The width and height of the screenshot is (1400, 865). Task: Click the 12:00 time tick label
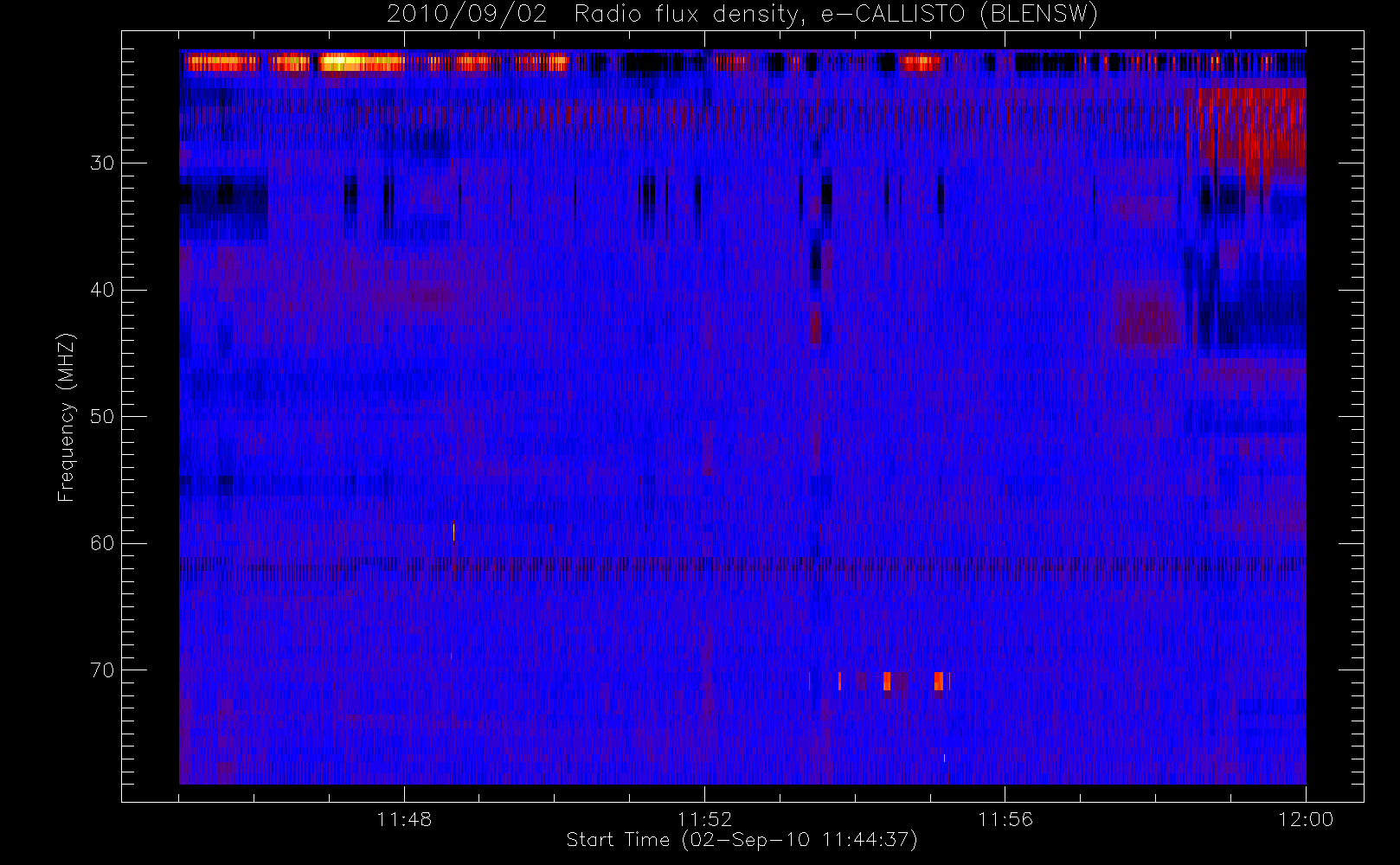(x=1306, y=819)
